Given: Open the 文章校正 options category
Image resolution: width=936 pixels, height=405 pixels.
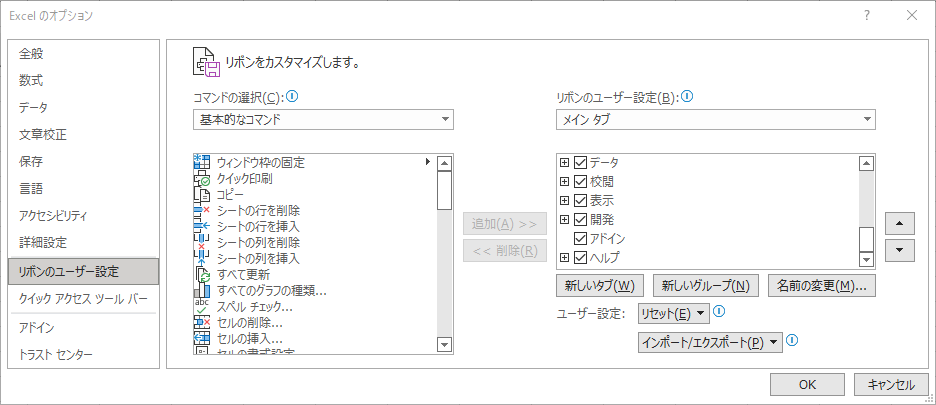Looking at the screenshot, I should (x=84, y=135).
